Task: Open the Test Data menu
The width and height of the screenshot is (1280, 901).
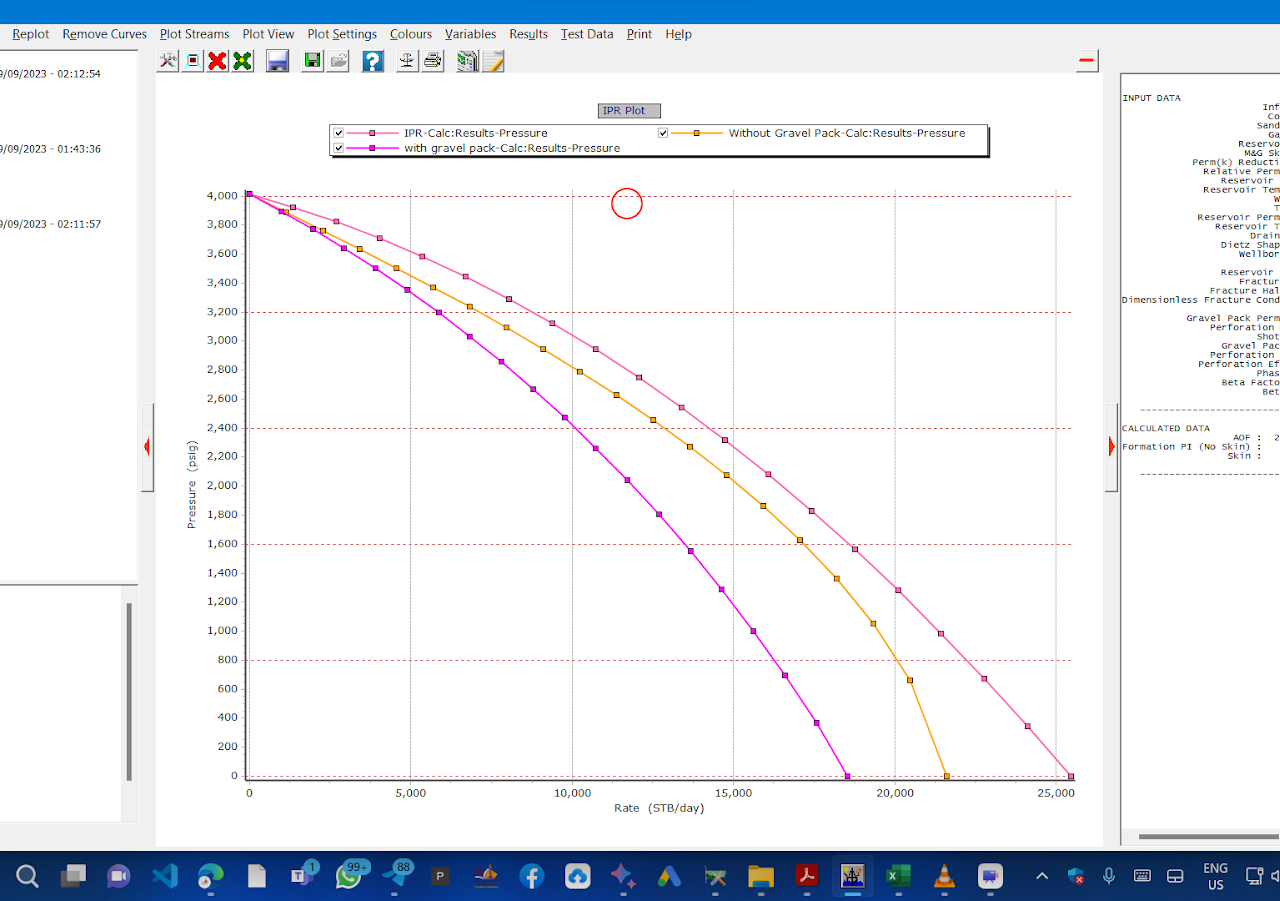Action: (587, 34)
